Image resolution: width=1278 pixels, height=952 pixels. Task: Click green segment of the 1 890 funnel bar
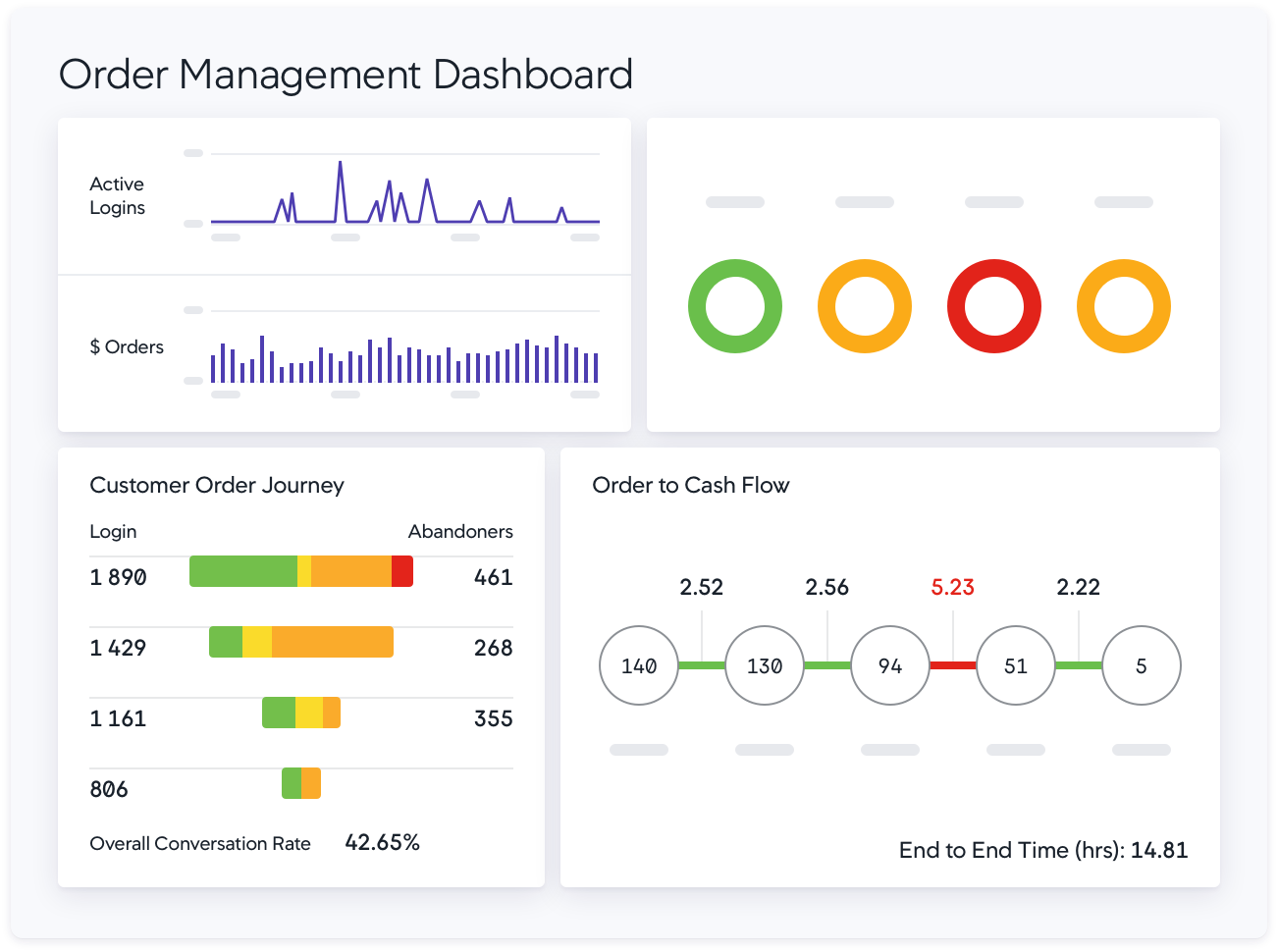point(243,571)
